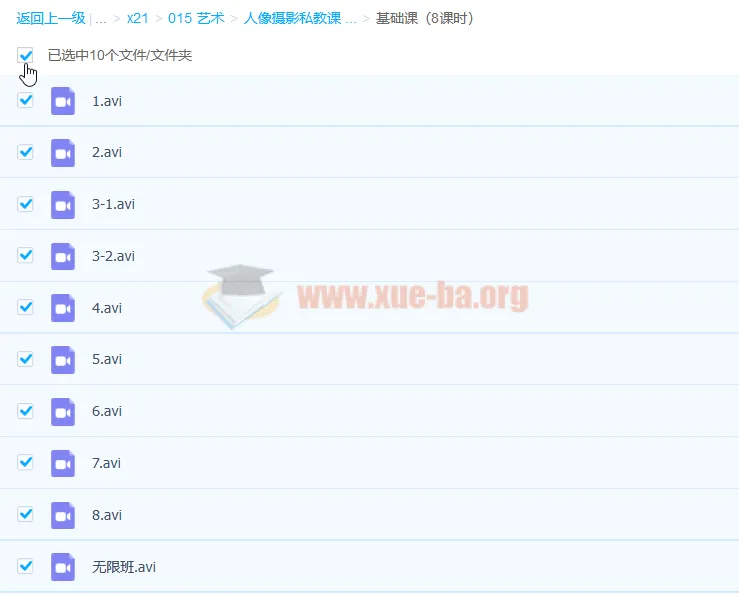739x595 pixels.
Task: Navigate to the 015 艺术 breadcrumb folder
Action: (196, 18)
